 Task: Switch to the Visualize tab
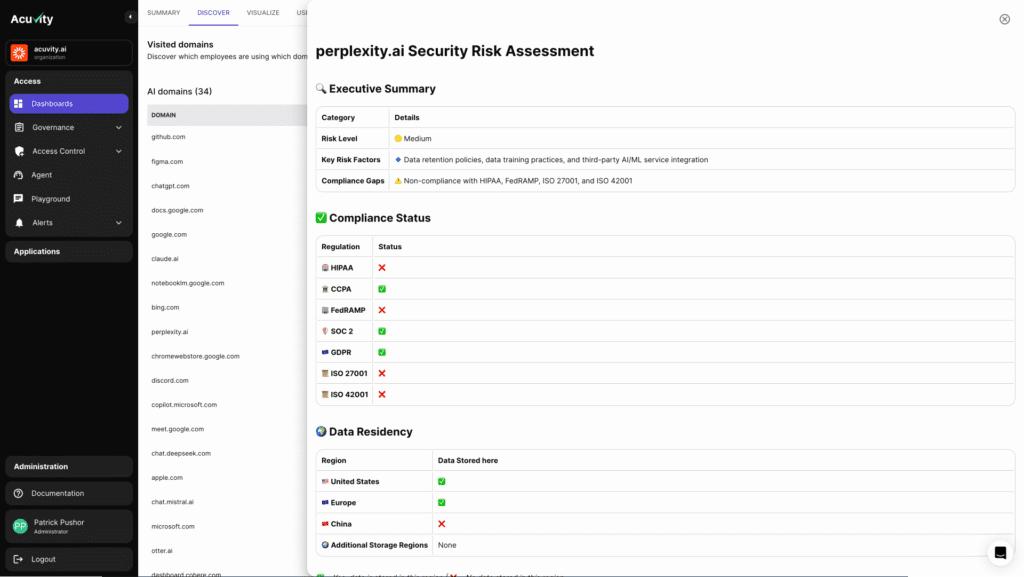(263, 13)
